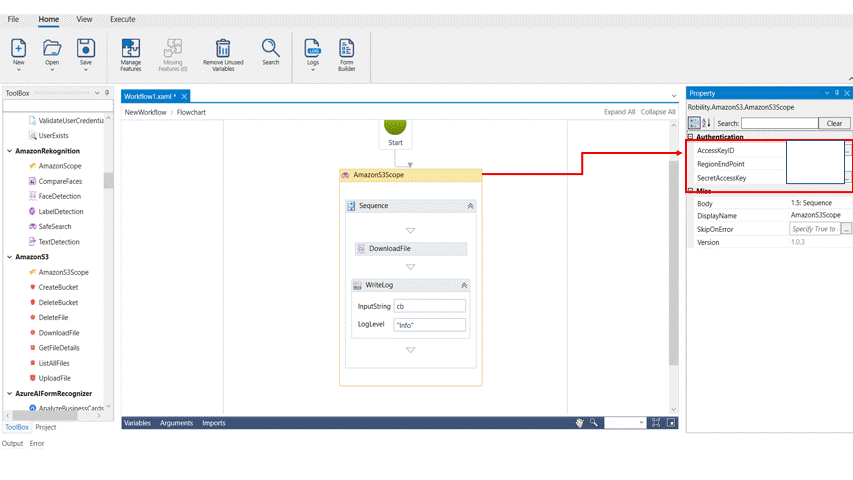This screenshot has width=853, height=480.
Task: Switch to the Execute ribbon tab
Action: click(x=122, y=19)
